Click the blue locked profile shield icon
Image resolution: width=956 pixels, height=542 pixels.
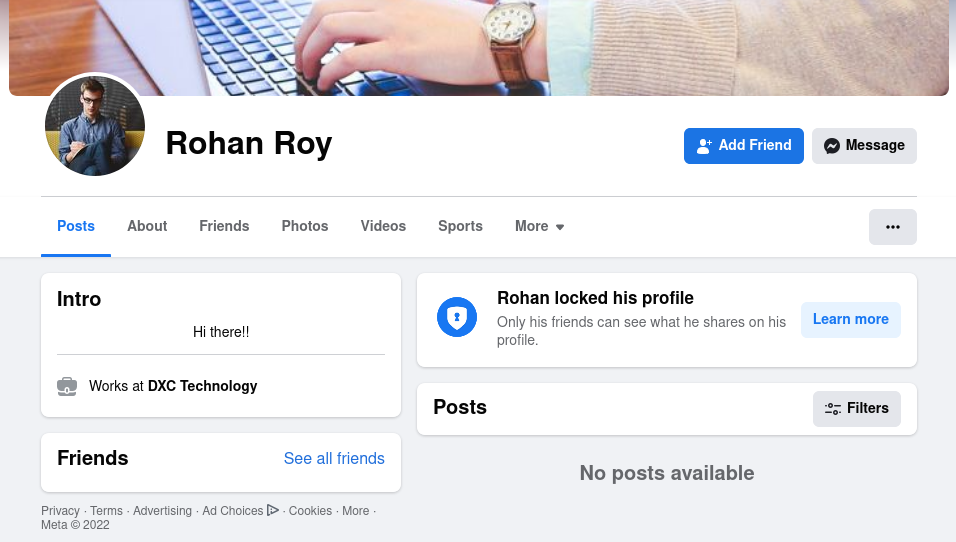[457, 317]
